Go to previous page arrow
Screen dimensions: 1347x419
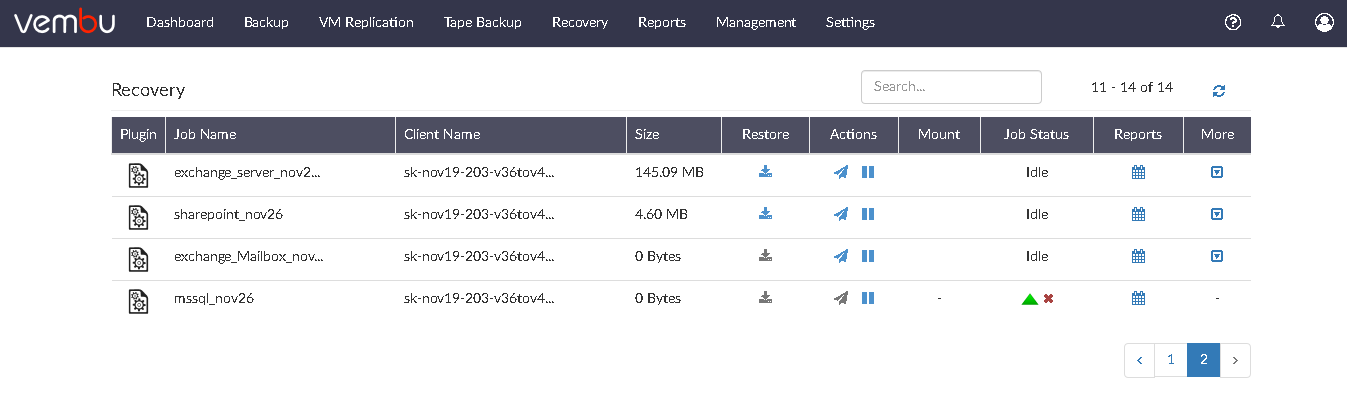click(x=1139, y=360)
